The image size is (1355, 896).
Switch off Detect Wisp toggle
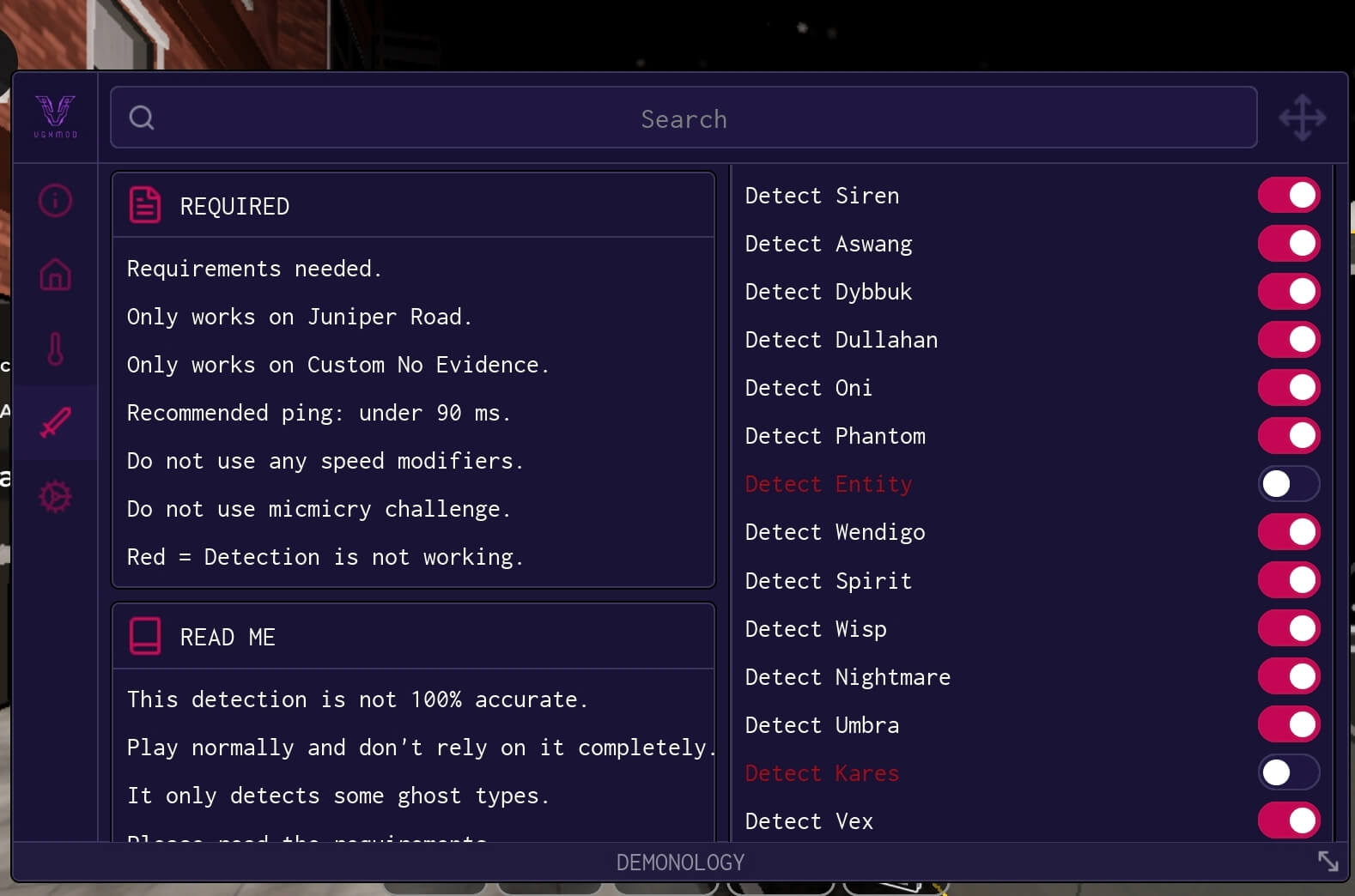coord(1289,627)
